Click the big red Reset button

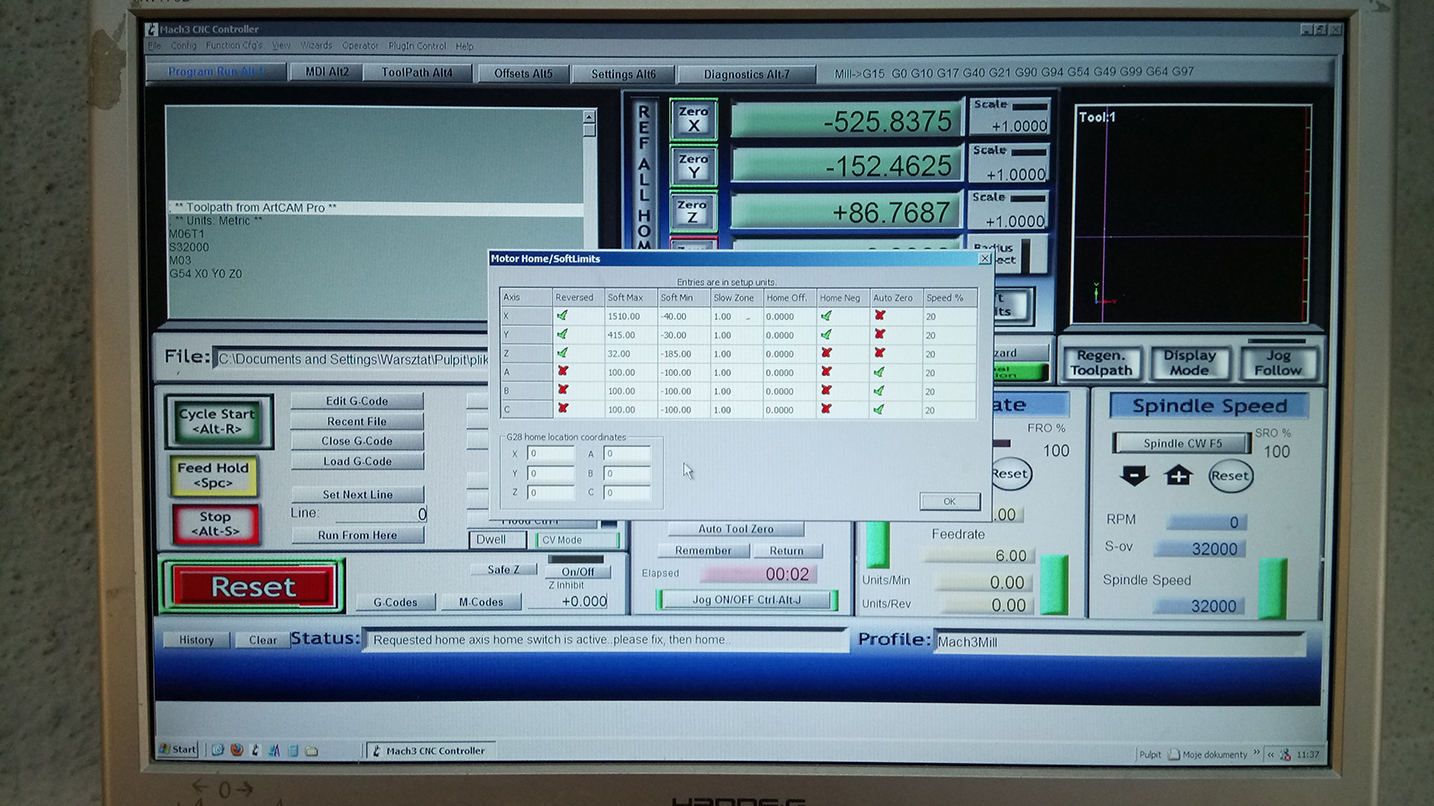pyautogui.click(x=253, y=587)
